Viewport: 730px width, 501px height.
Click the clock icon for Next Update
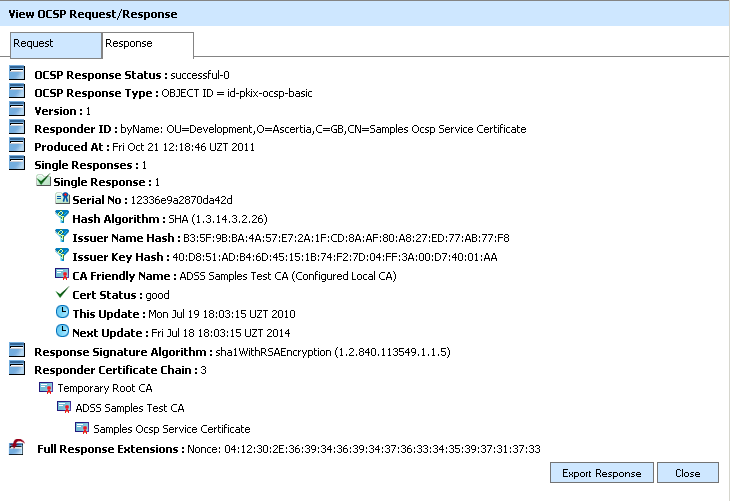[x=62, y=331]
